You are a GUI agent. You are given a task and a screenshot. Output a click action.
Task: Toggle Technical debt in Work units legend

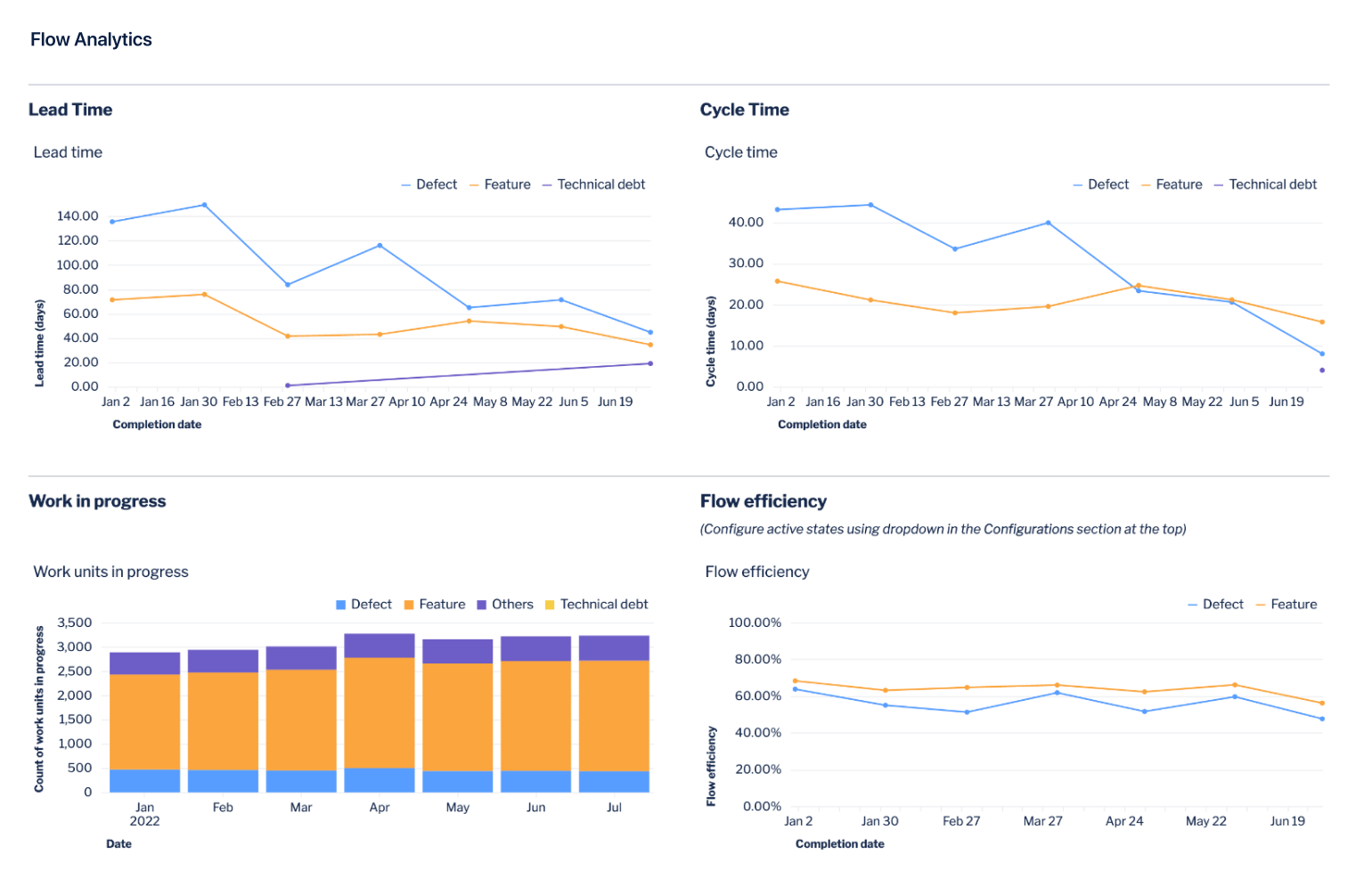(x=597, y=604)
